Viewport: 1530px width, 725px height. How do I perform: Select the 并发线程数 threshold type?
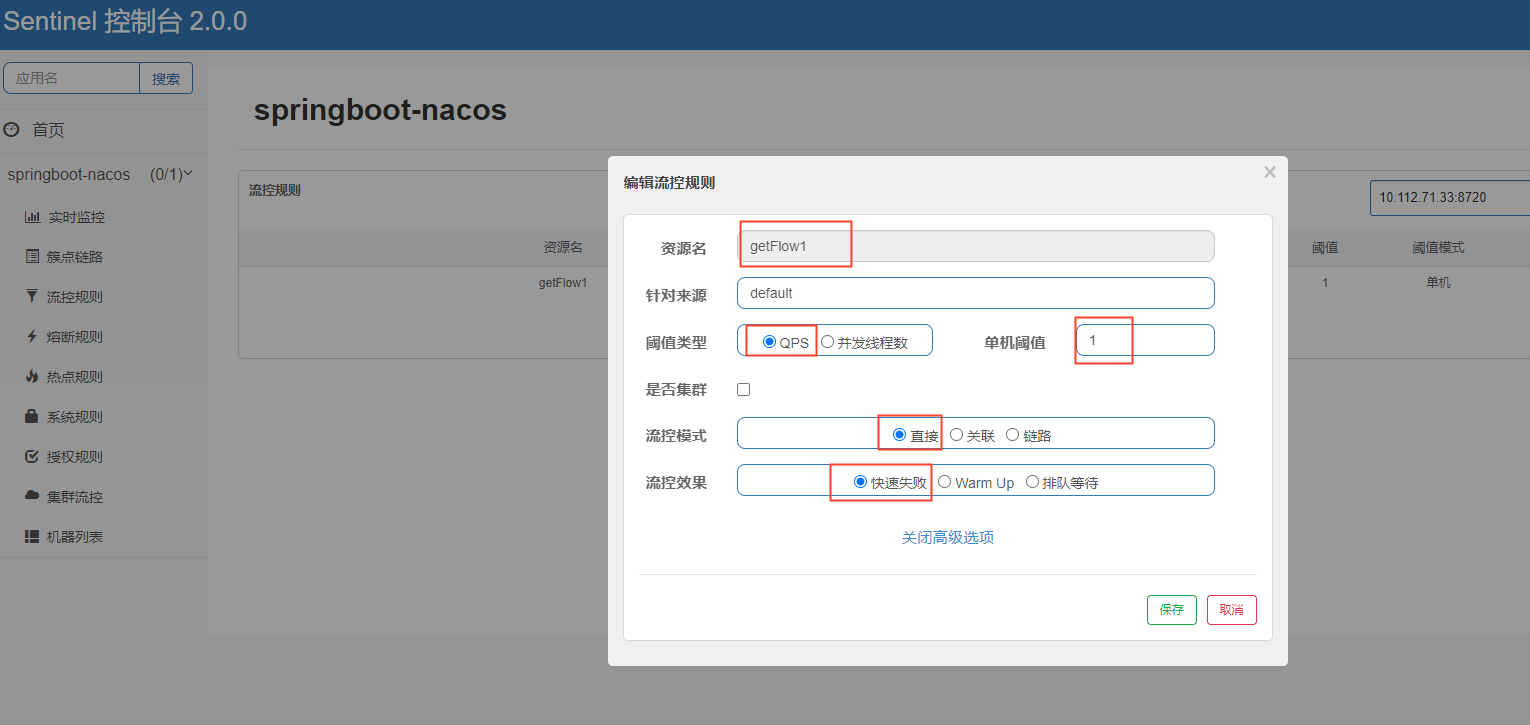coord(827,341)
